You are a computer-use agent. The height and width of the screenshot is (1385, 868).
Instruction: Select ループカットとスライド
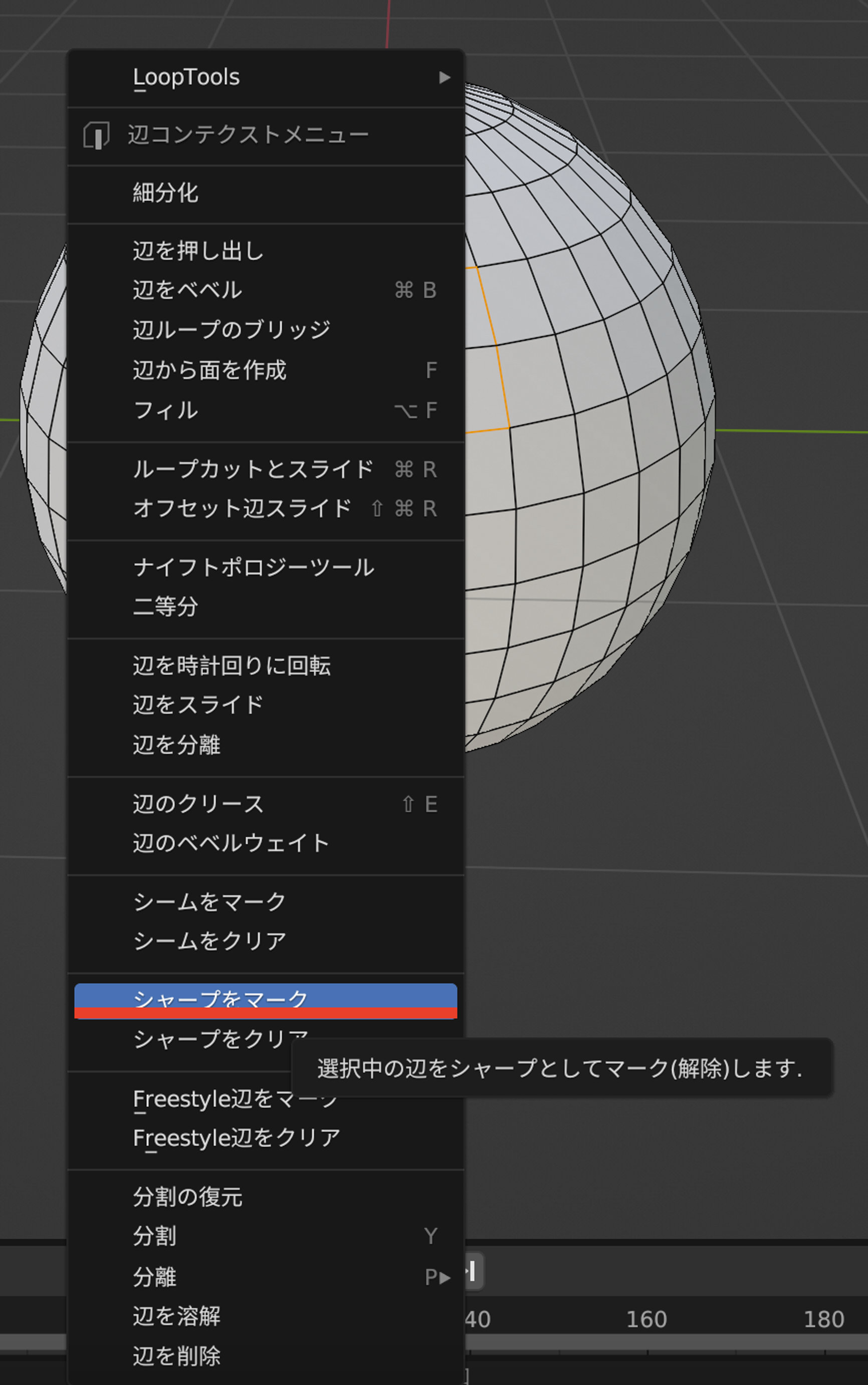coord(265,470)
